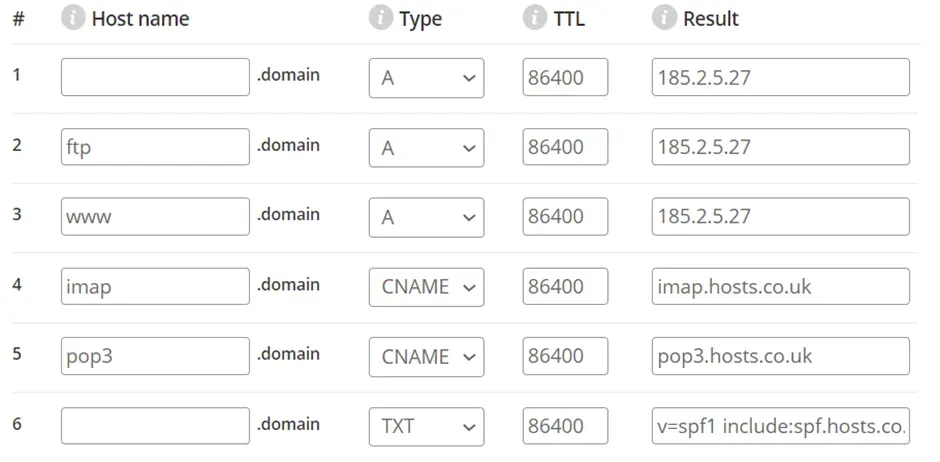940x462 pixels.
Task: Edit the pop3.hosts.co.uk result field
Action: [x=781, y=356]
